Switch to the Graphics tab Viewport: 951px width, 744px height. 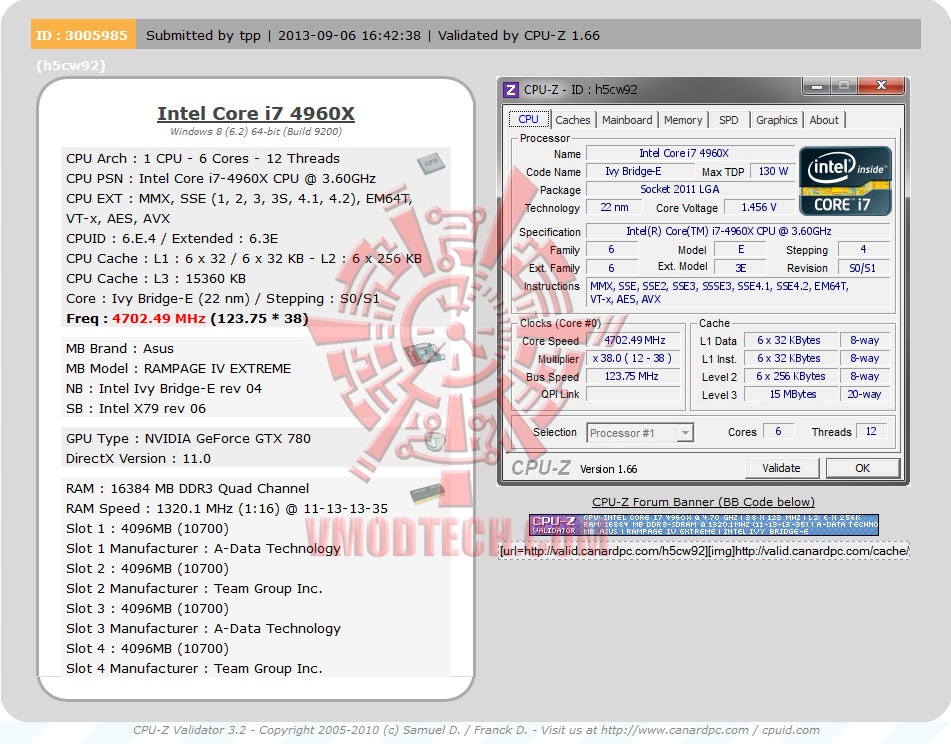pos(776,120)
